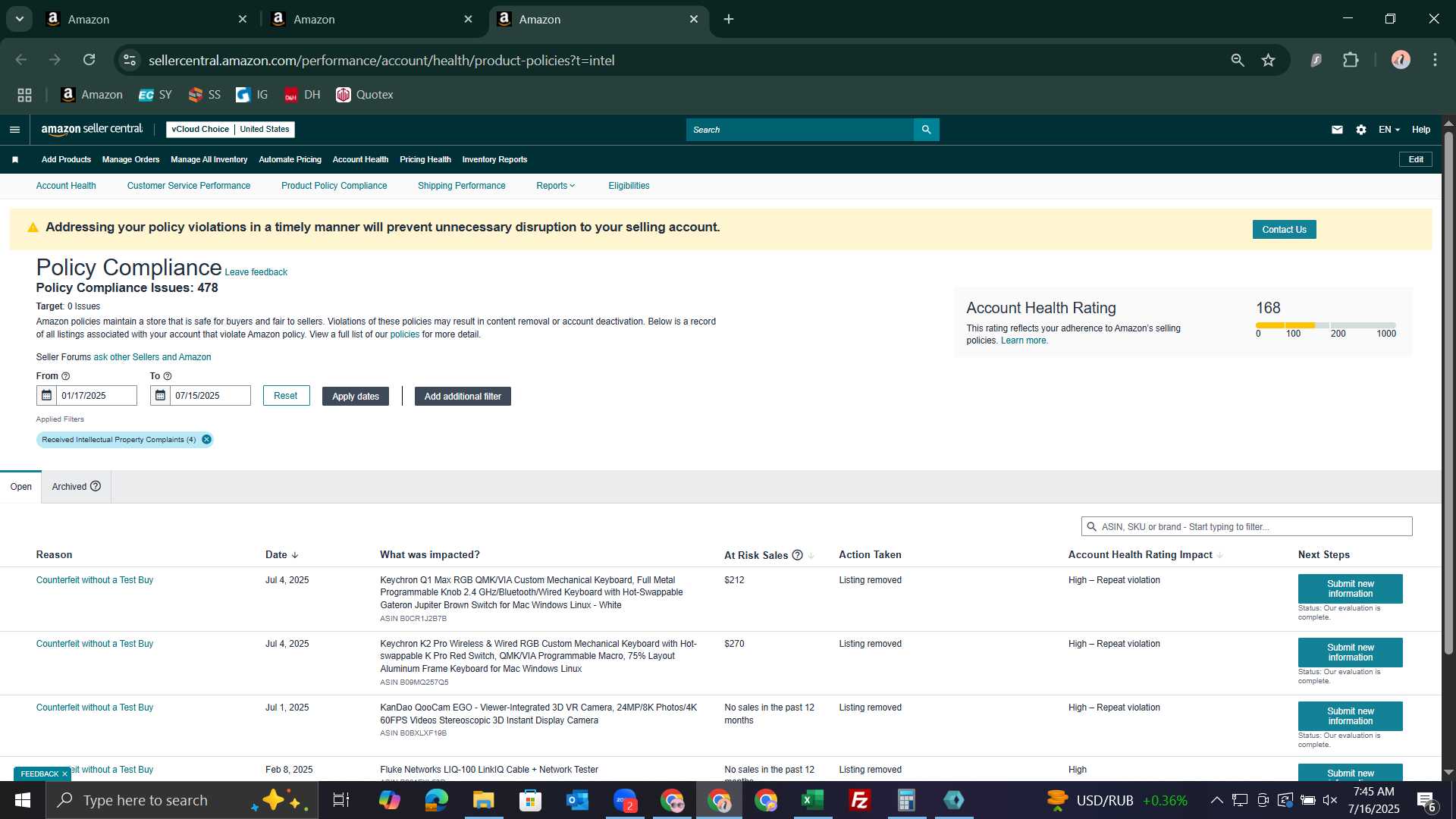The height and width of the screenshot is (819, 1456).
Task: Open the To date calendar picker icon
Action: click(160, 395)
